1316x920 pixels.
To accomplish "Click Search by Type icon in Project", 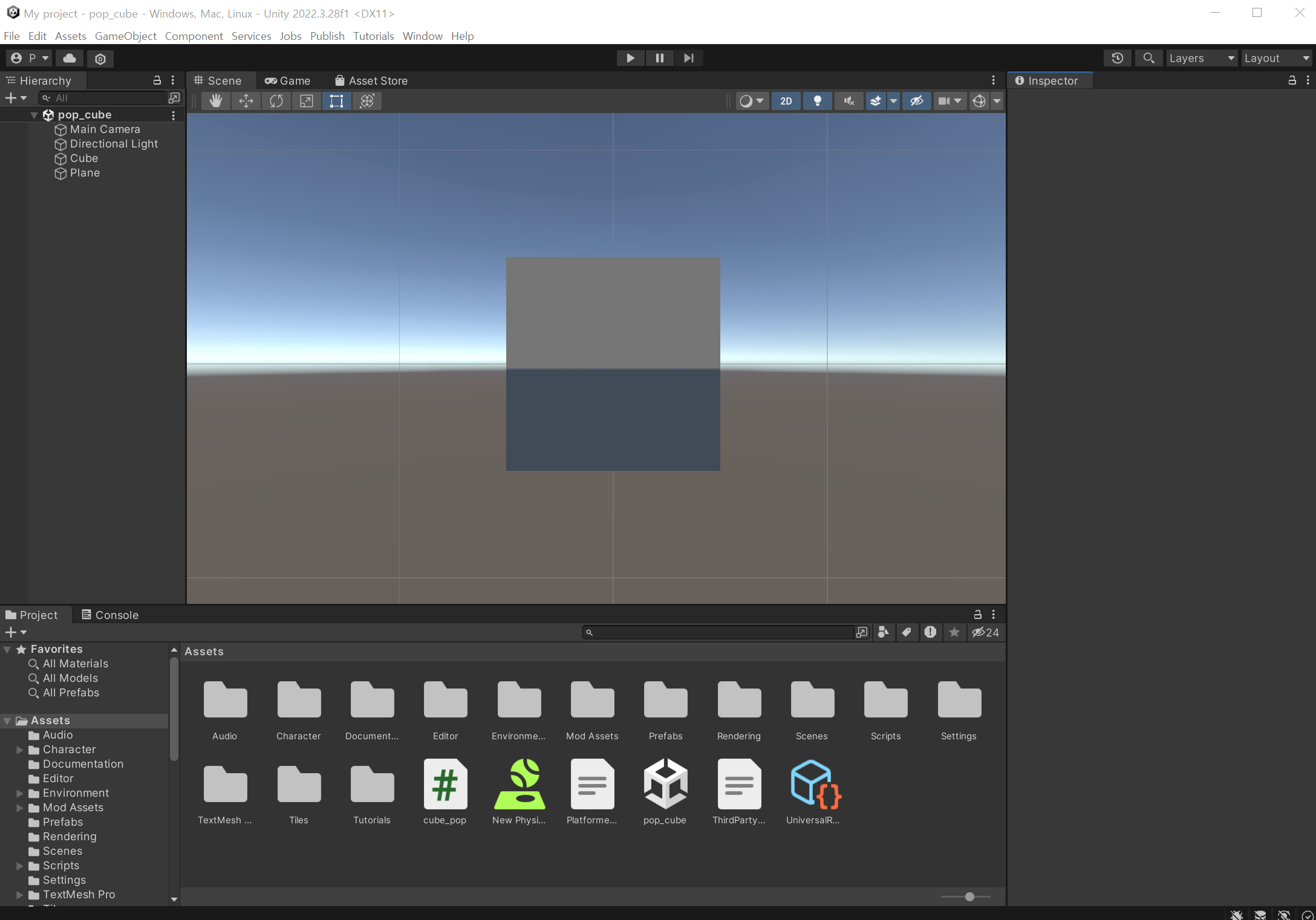I will click(884, 632).
